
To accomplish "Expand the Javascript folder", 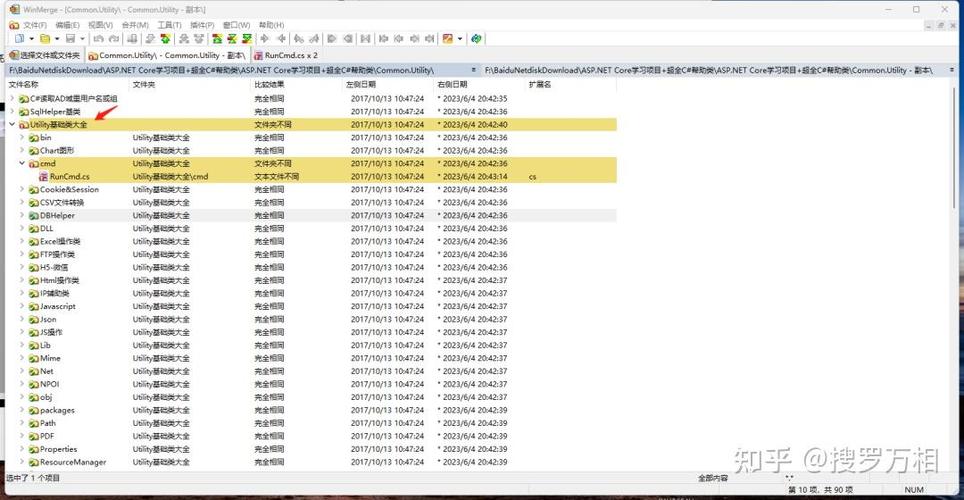I will click(22, 306).
